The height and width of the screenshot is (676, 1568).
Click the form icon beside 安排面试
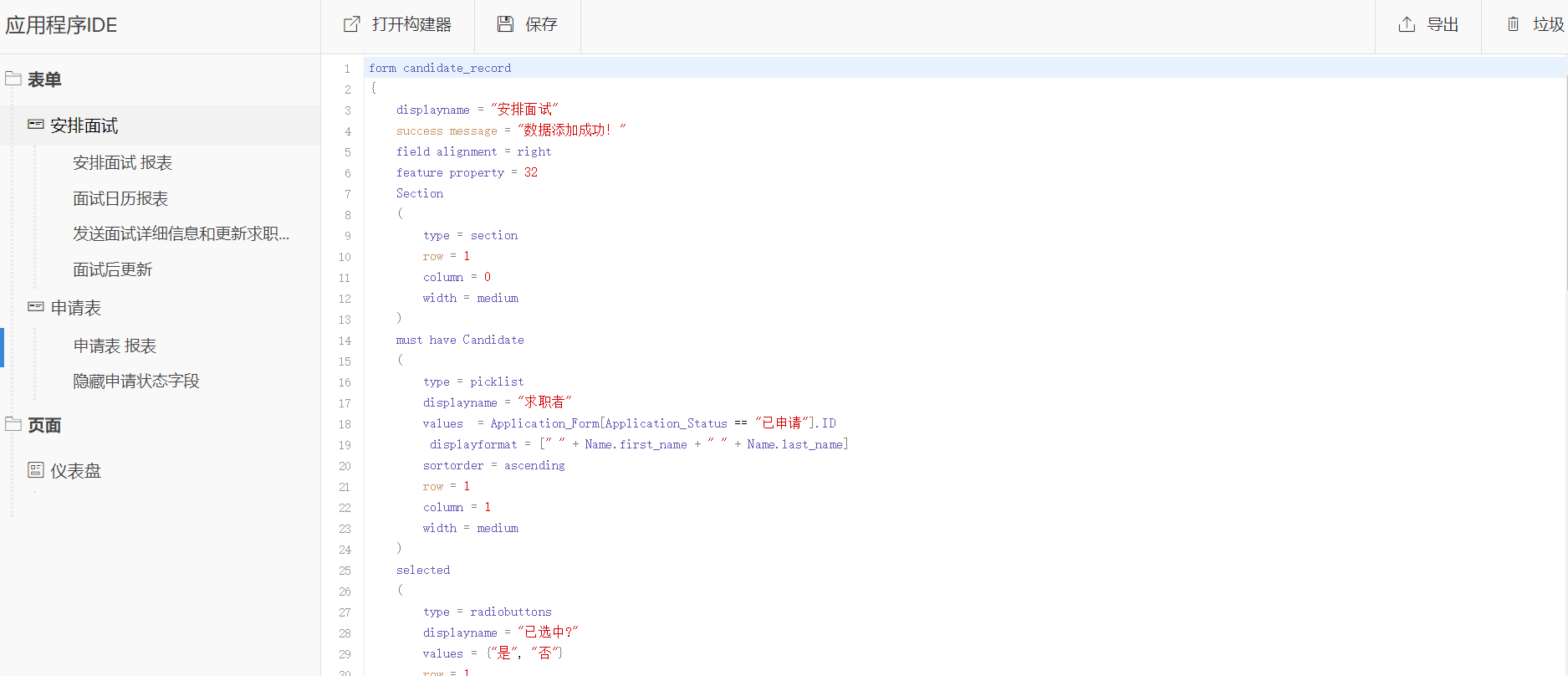35,125
